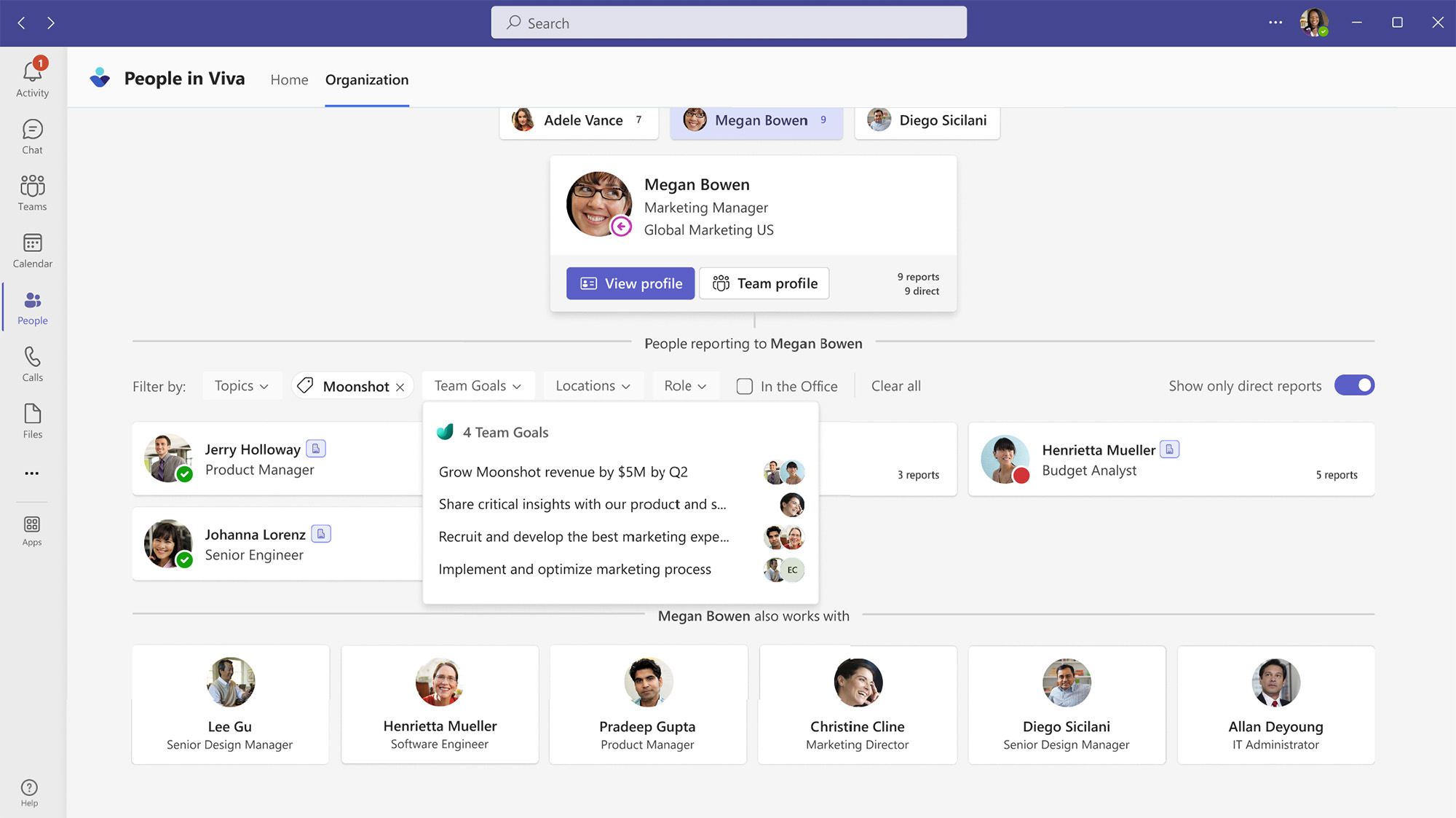
Task: Click the View profile button
Action: tap(630, 283)
